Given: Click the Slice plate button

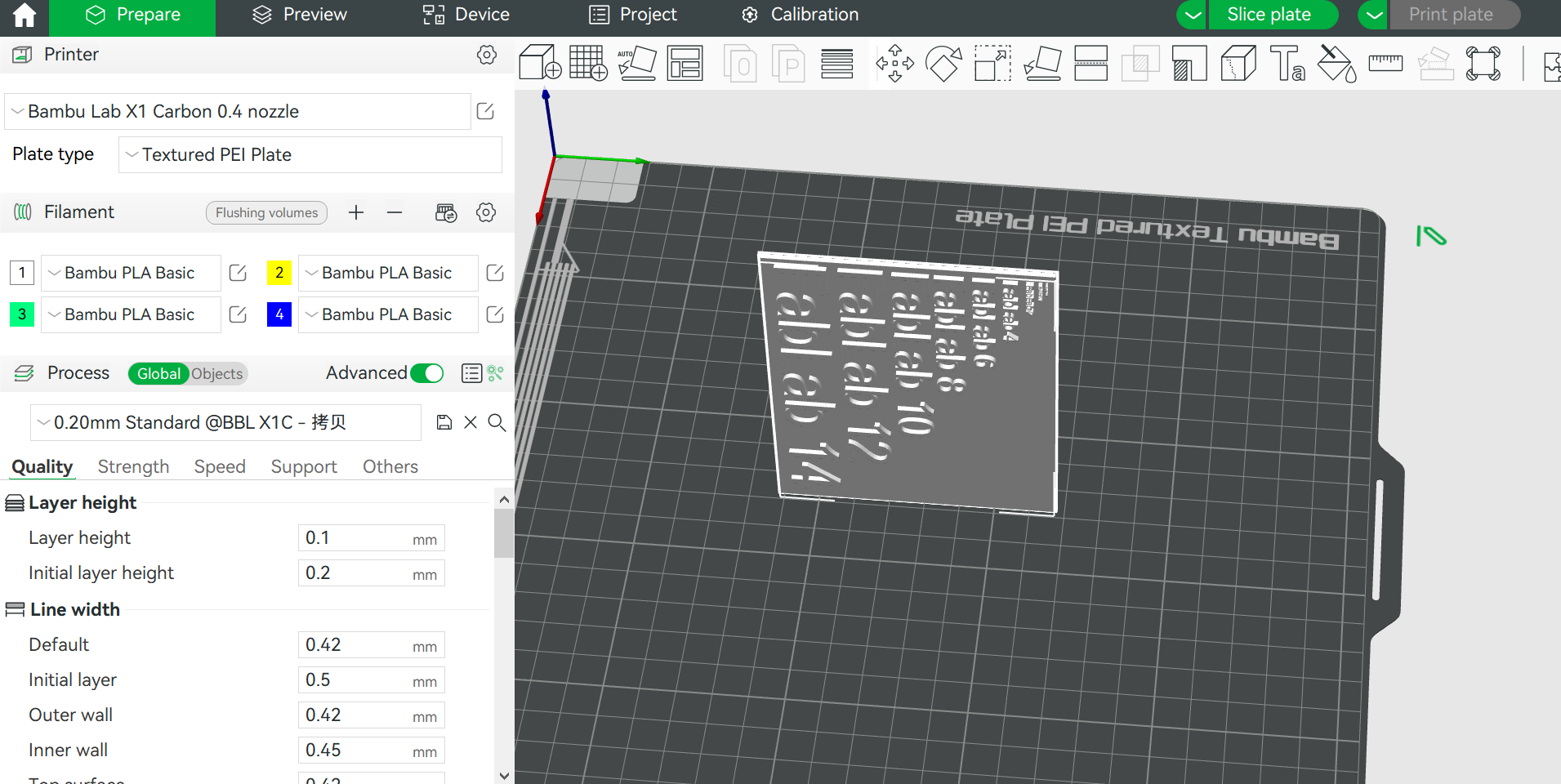Looking at the screenshot, I should pyautogui.click(x=1273, y=15).
